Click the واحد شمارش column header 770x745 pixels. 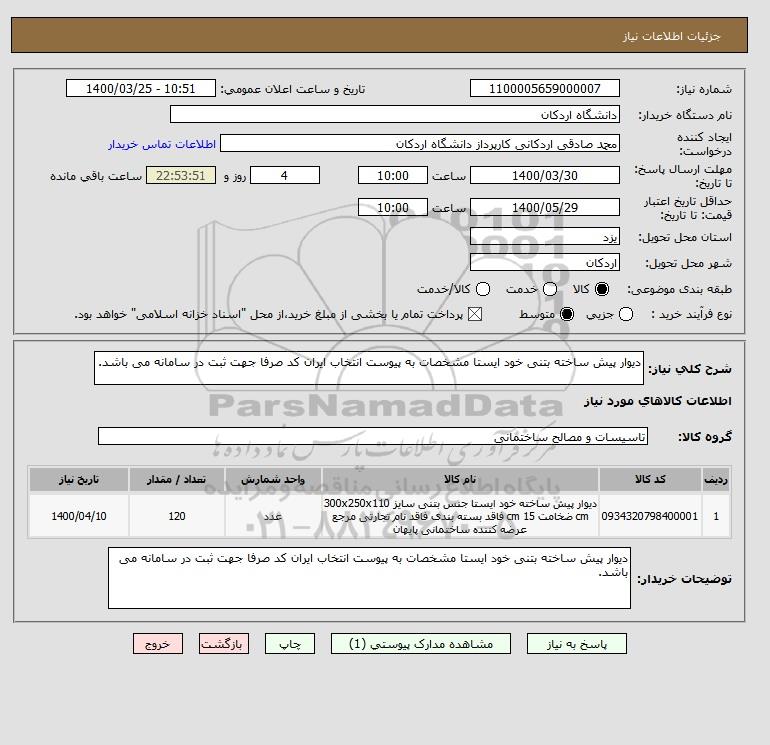(x=273, y=479)
